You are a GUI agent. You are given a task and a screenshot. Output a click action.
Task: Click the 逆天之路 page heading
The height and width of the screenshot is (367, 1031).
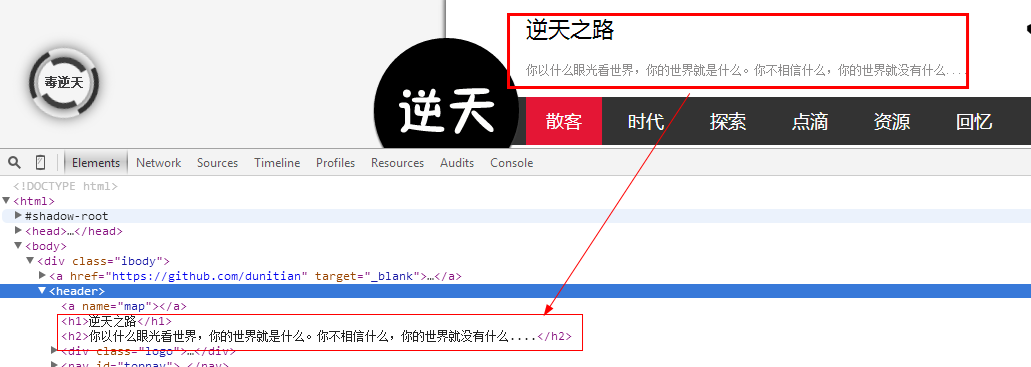[x=569, y=30]
